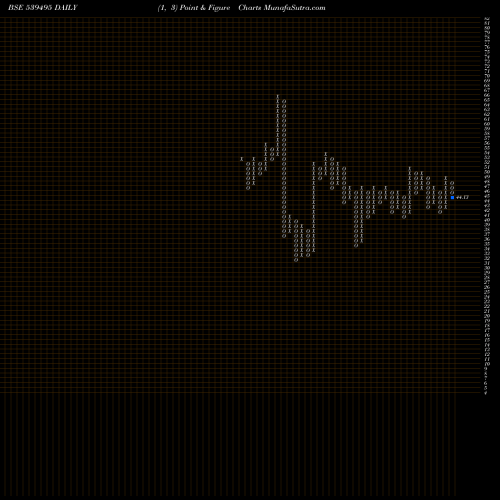Screen dimensions: 500x500
Task: Click the blue current price marker square
Action: coord(452,198)
